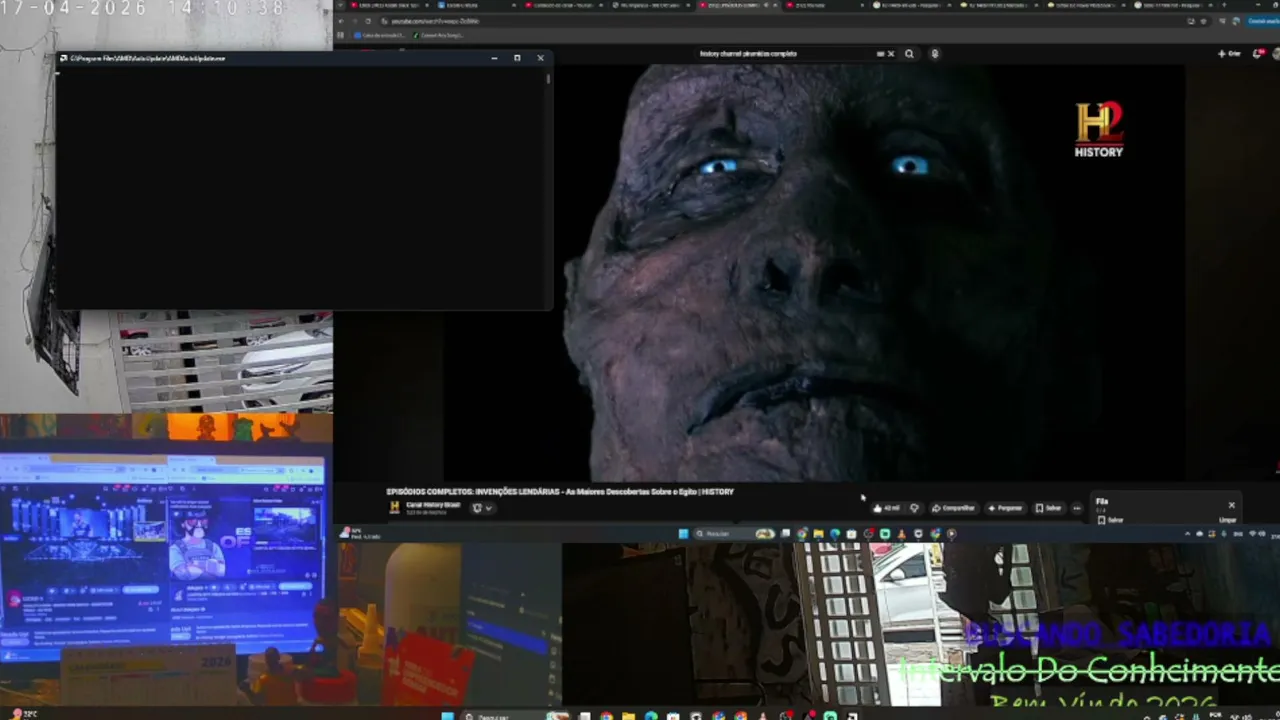The image size is (1280, 720).
Task: Open the Canal History Brasil channel link
Action: click(433, 505)
